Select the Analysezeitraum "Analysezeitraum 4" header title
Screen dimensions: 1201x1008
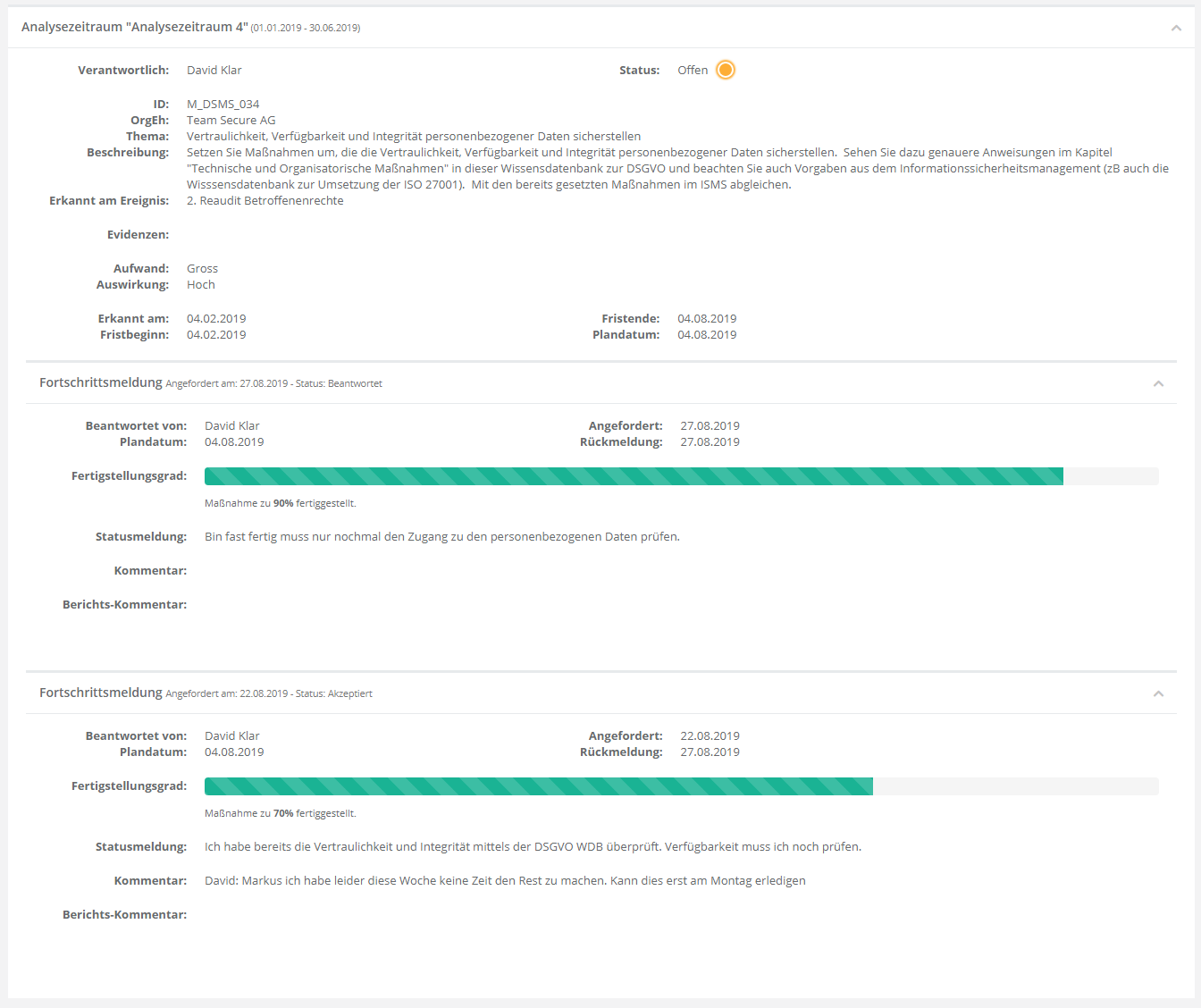click(135, 27)
